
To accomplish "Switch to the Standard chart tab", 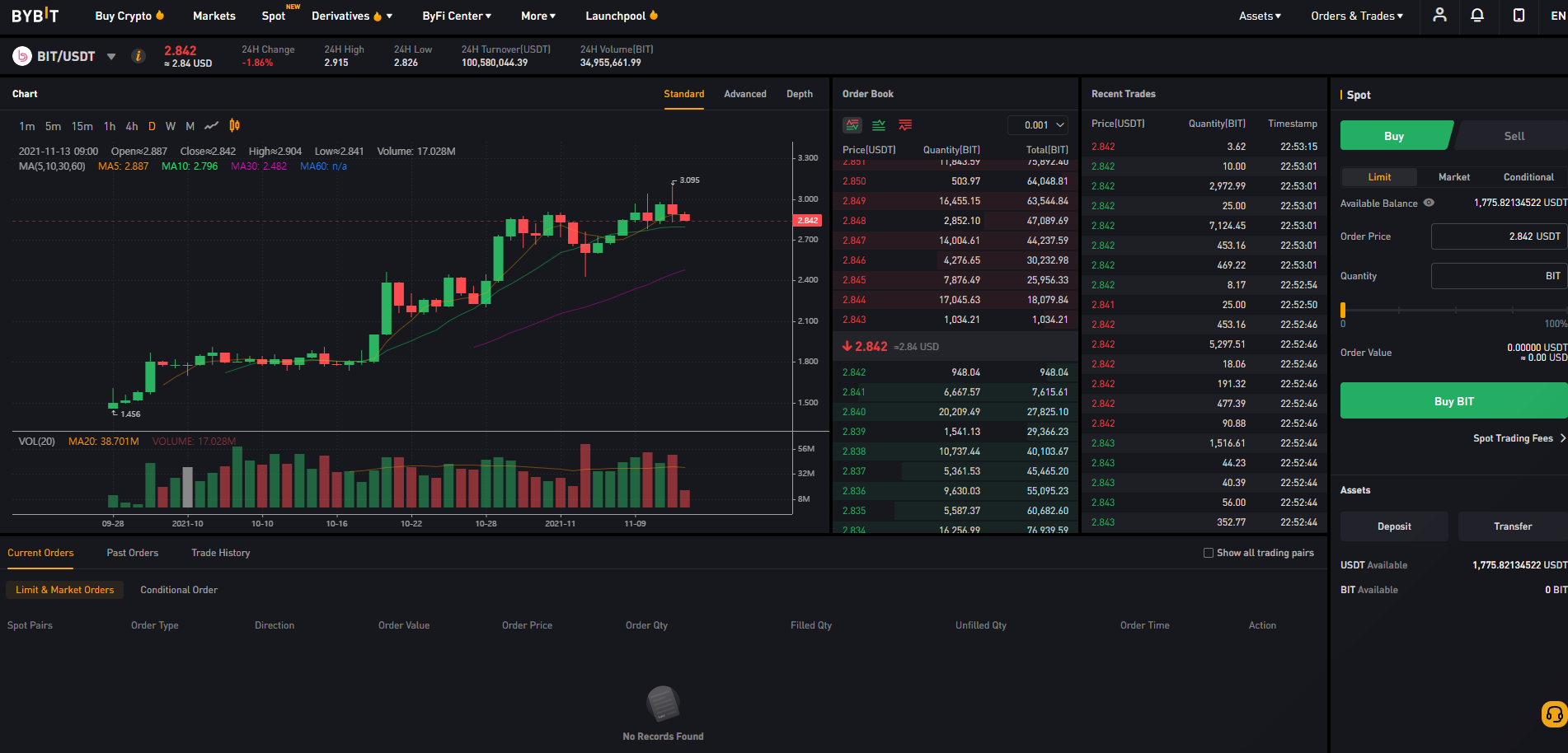I will pyautogui.click(x=684, y=94).
